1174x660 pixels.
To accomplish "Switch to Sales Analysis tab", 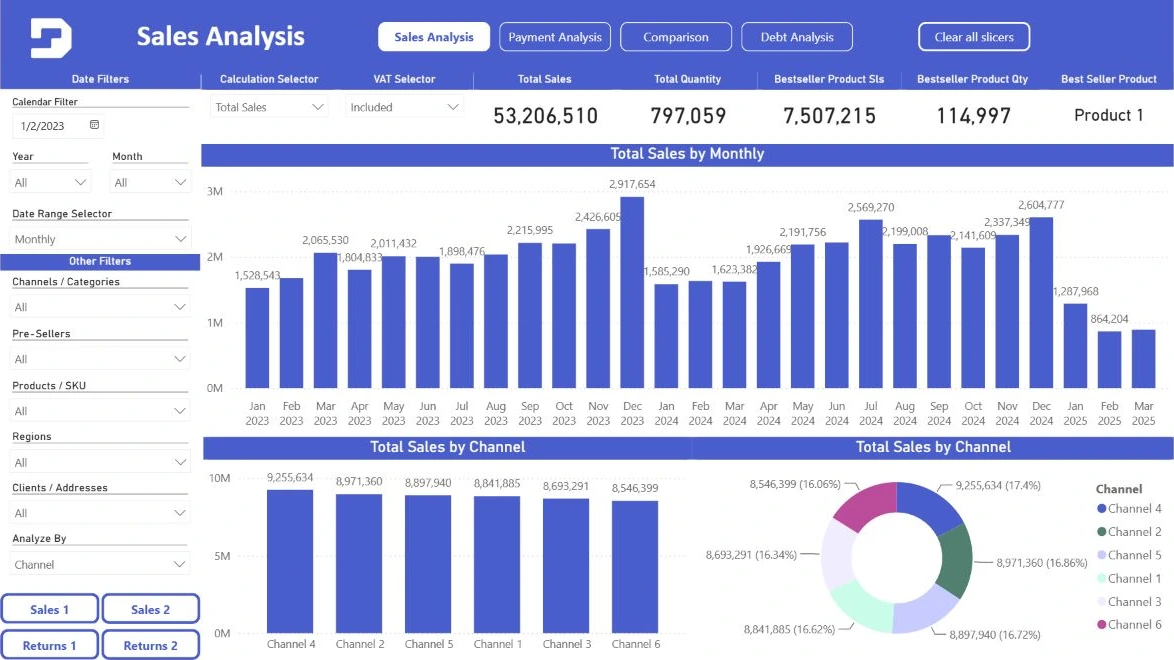I will coord(434,37).
